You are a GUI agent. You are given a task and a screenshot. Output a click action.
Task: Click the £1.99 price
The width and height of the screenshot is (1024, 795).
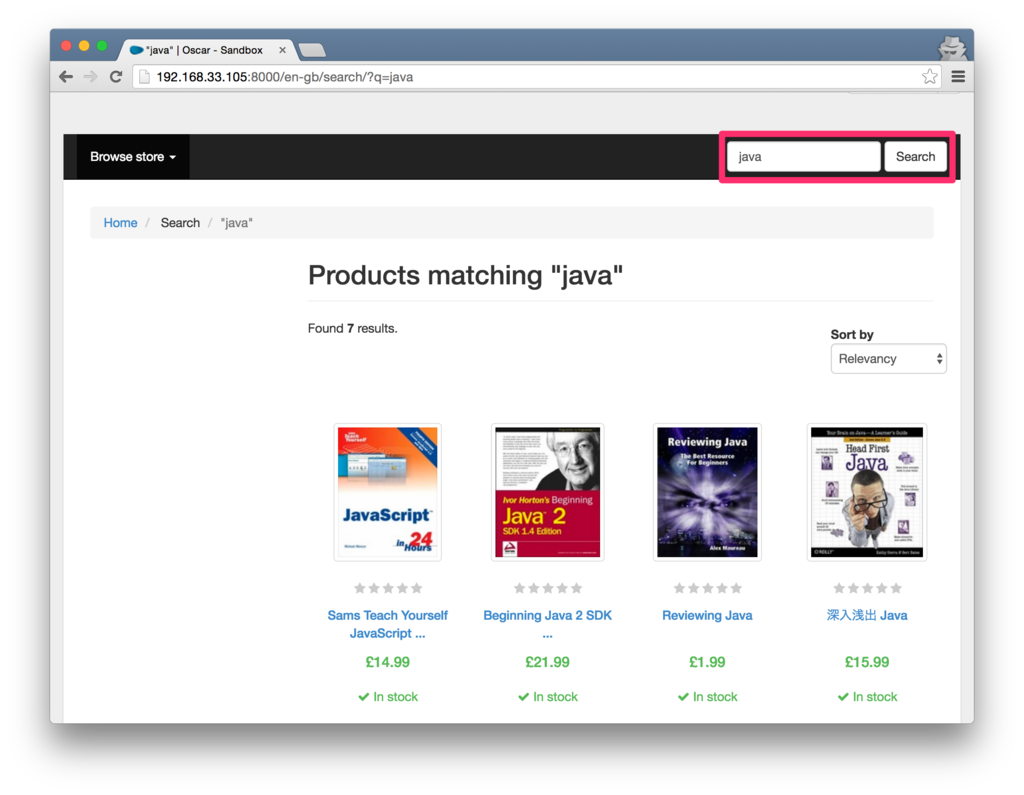click(707, 662)
